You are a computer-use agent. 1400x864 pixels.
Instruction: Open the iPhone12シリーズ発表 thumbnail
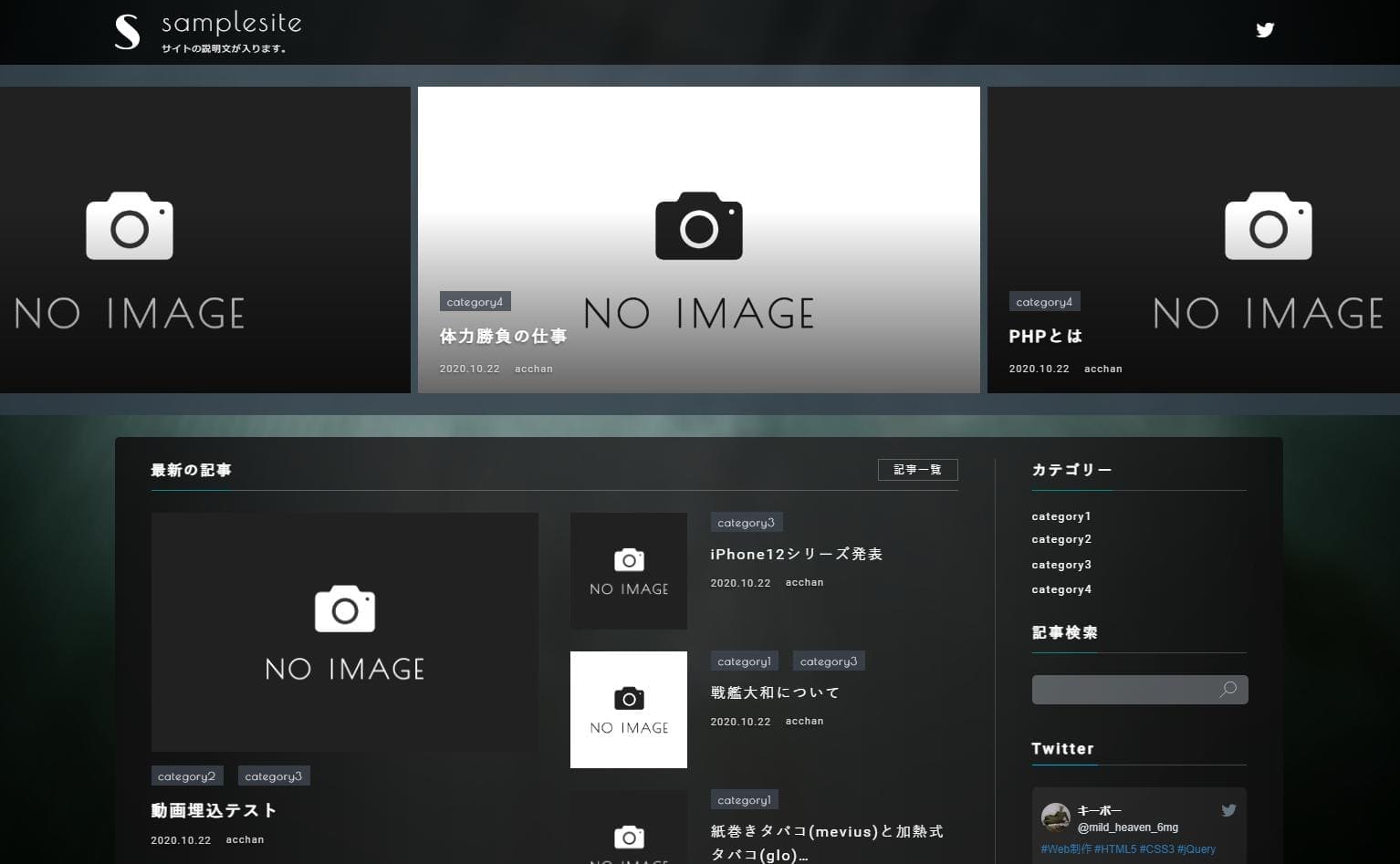(x=629, y=571)
